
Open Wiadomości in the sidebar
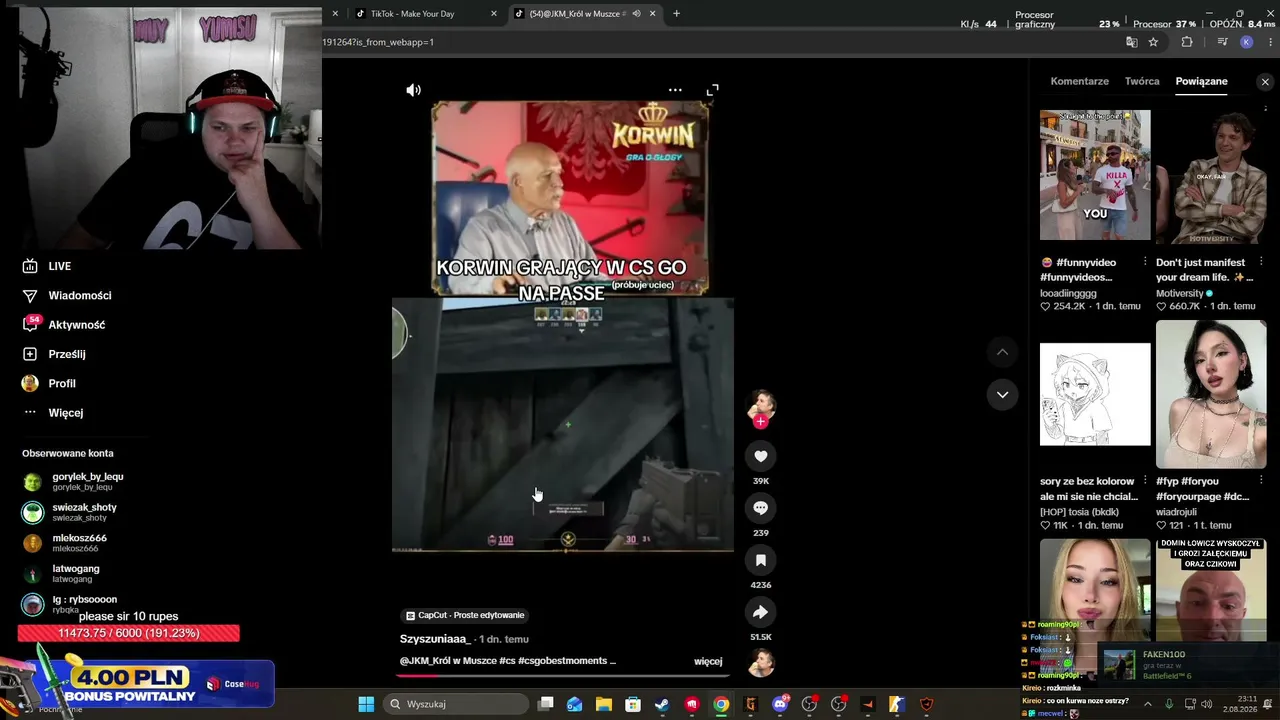pos(66,296)
